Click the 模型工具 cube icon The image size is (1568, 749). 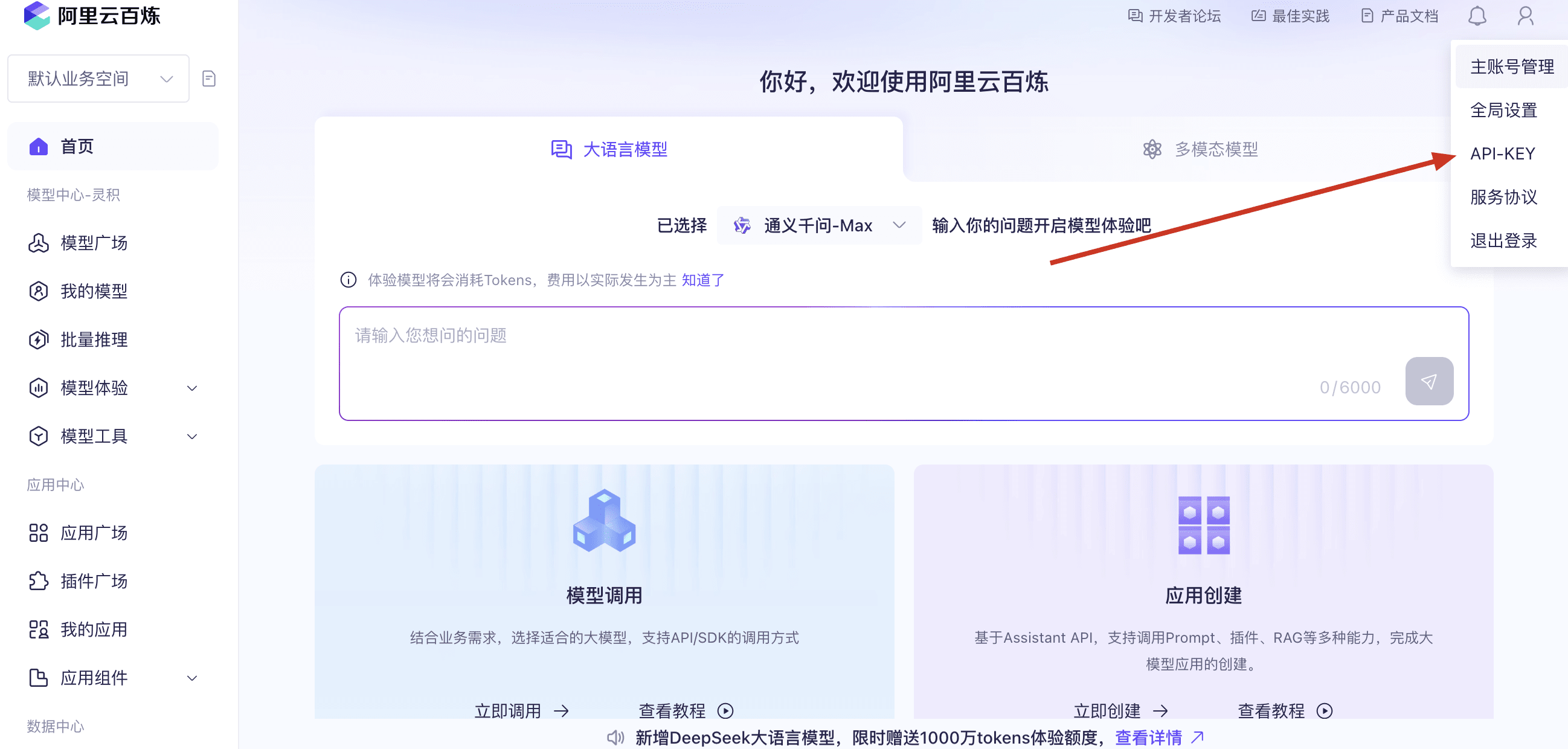point(38,436)
